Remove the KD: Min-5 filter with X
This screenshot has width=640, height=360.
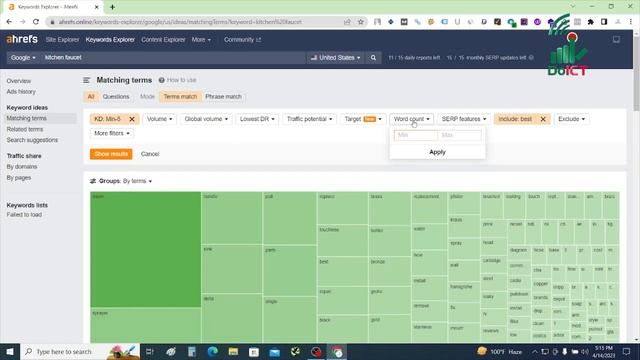tap(132, 119)
